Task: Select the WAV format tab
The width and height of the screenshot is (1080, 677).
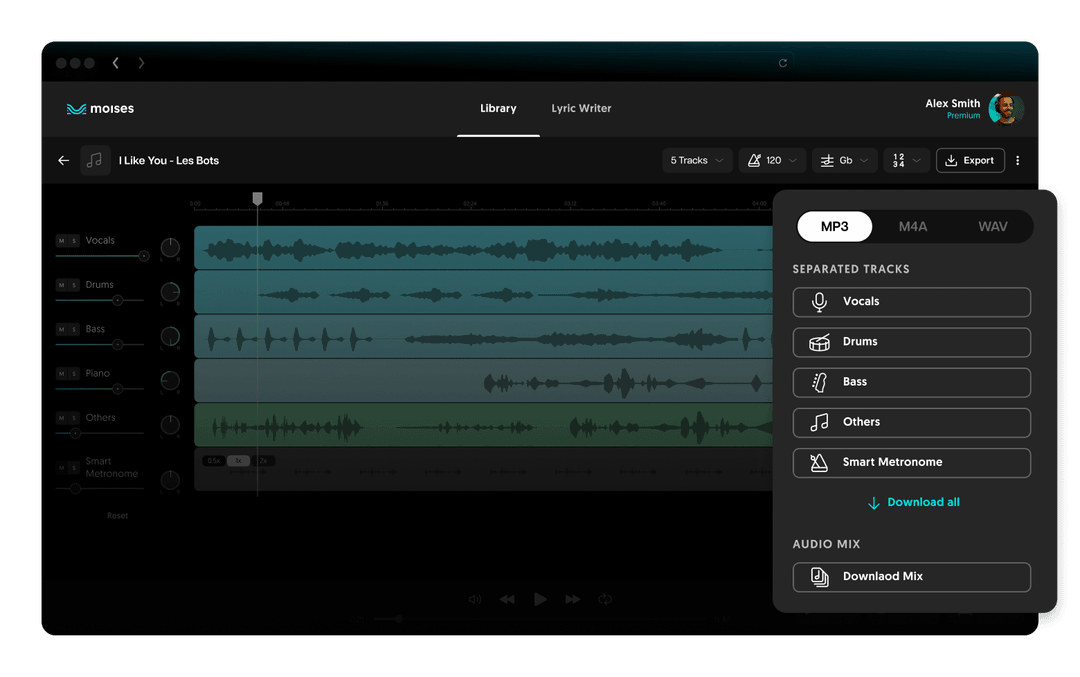Action: point(993,227)
